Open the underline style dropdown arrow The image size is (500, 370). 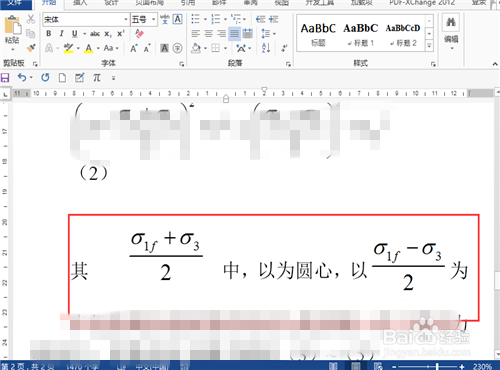(84, 34)
